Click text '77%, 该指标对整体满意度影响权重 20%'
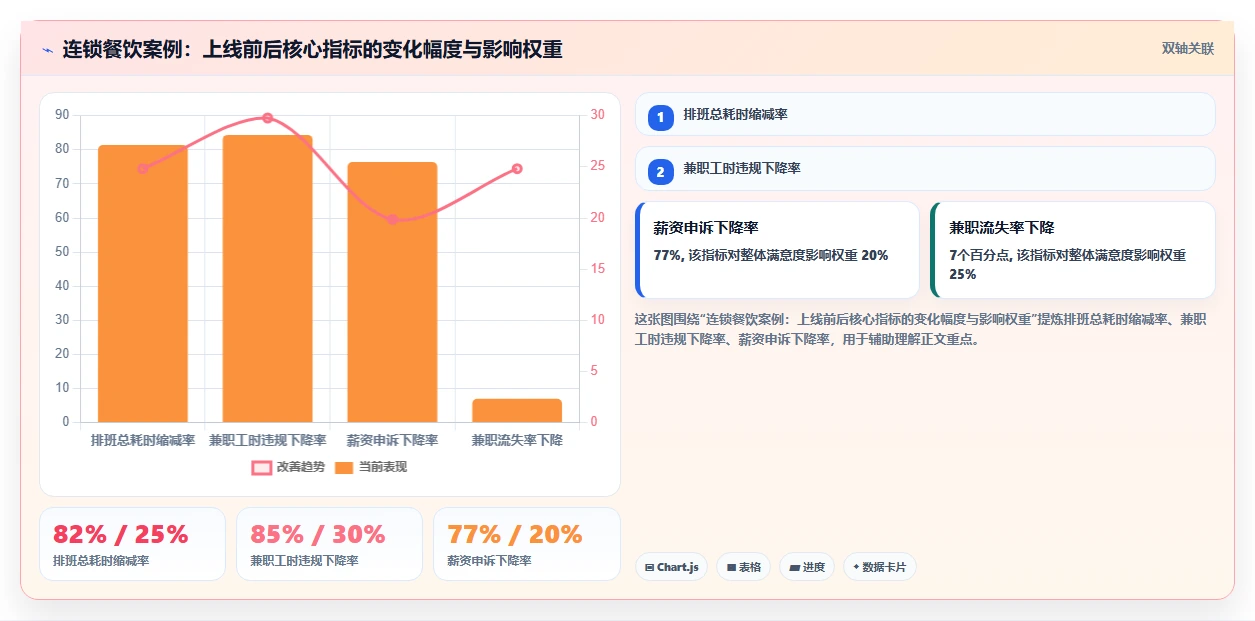Screen dimensions: 1255x621 [770, 255]
